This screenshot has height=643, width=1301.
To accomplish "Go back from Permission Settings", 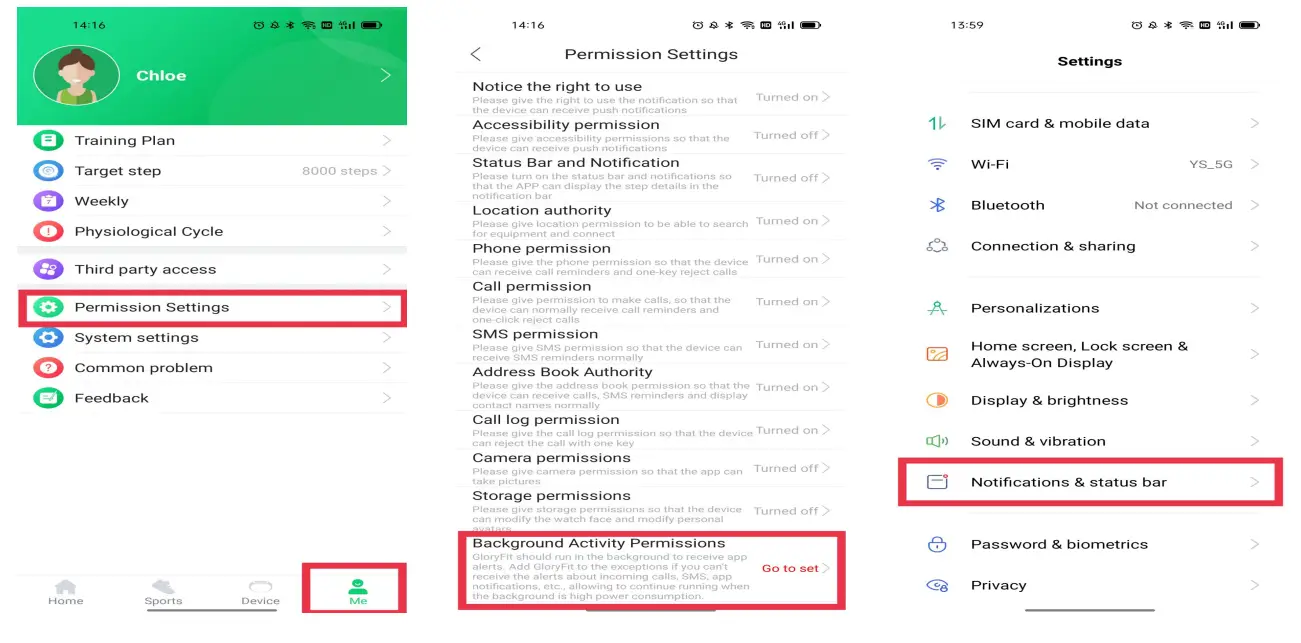I will tap(476, 54).
